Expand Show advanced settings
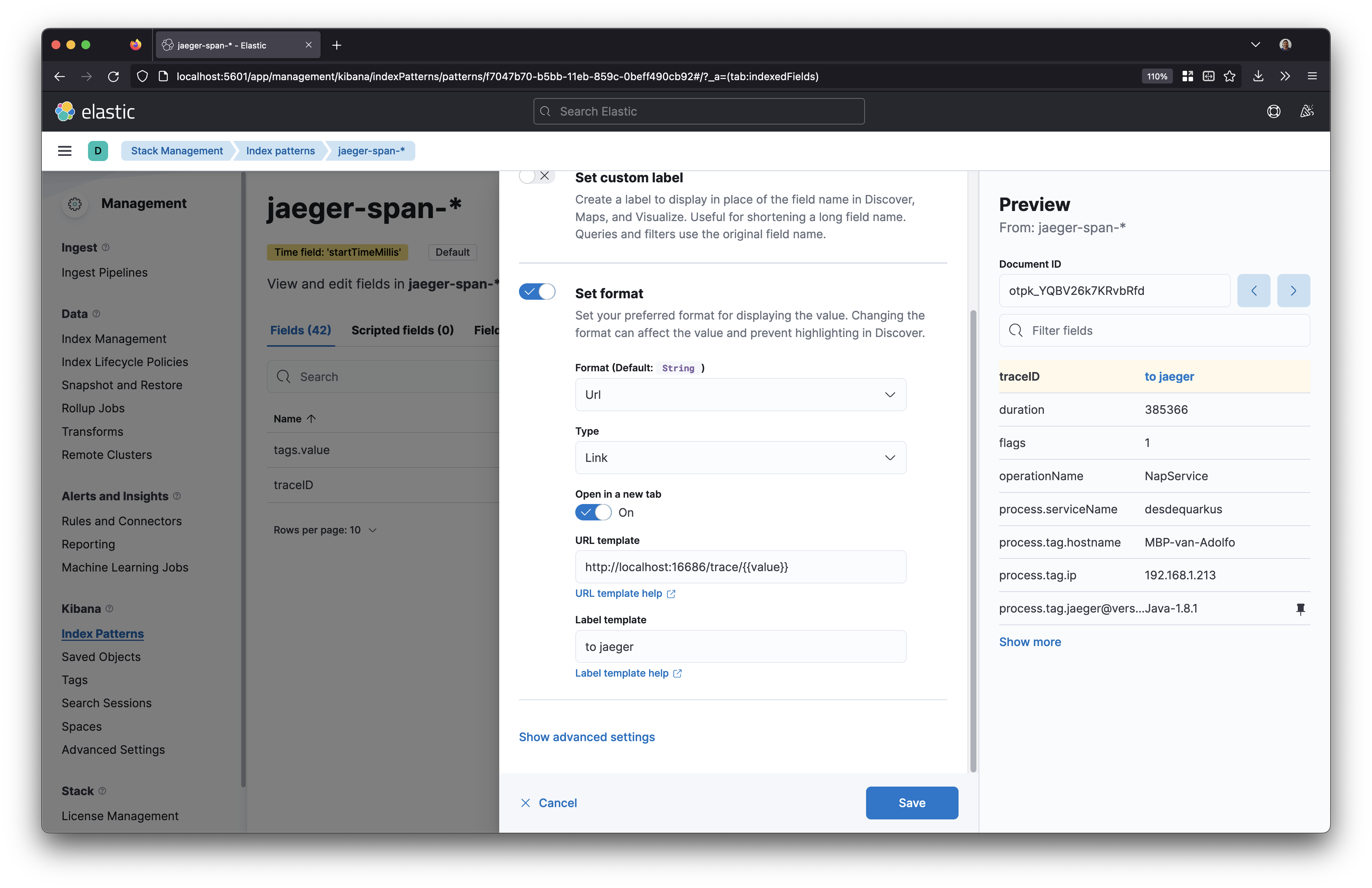Viewport: 1372px width, 888px height. 586,737
